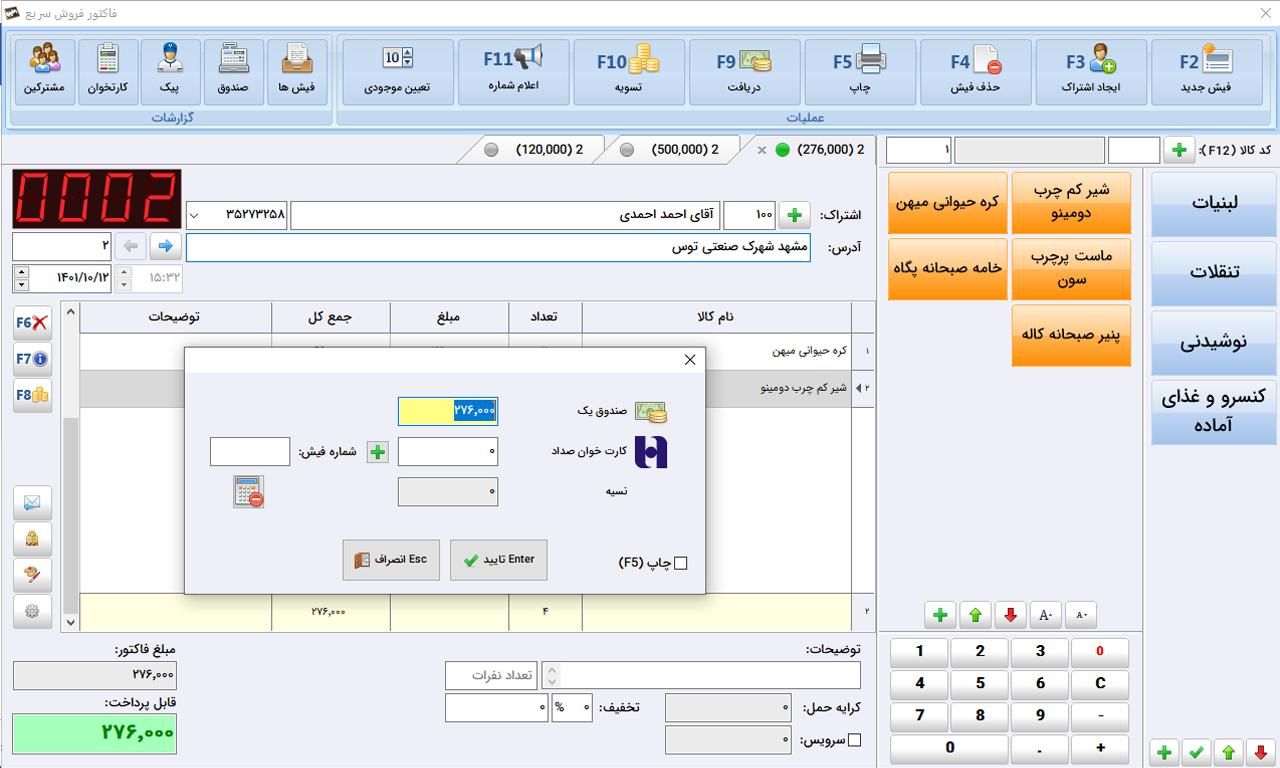Click the F5 print (چاپ) toolbar icon
The image size is (1280, 768).
(859, 72)
